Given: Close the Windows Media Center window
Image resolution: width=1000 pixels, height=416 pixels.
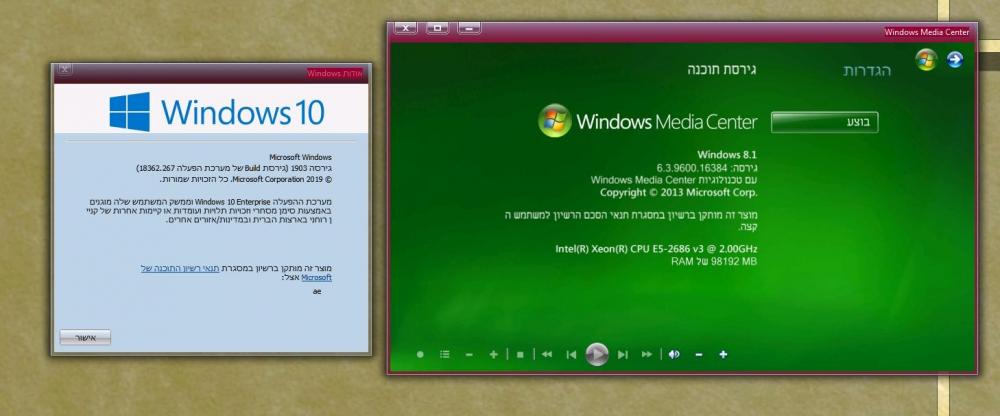Looking at the screenshot, I should pyautogui.click(x=406, y=28).
